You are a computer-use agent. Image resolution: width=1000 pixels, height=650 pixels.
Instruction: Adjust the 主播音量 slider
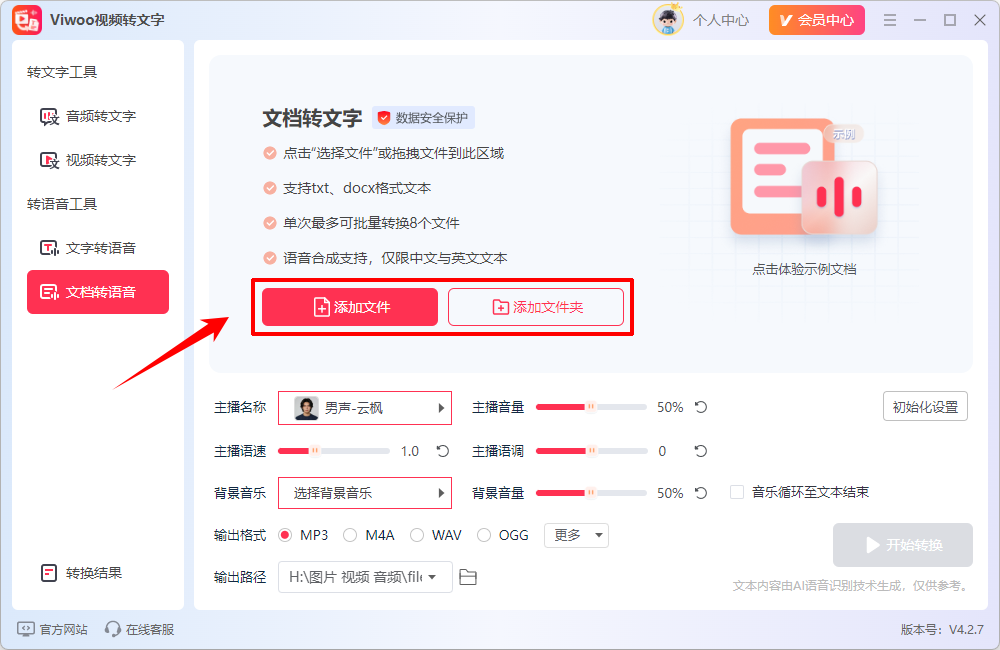(x=591, y=407)
